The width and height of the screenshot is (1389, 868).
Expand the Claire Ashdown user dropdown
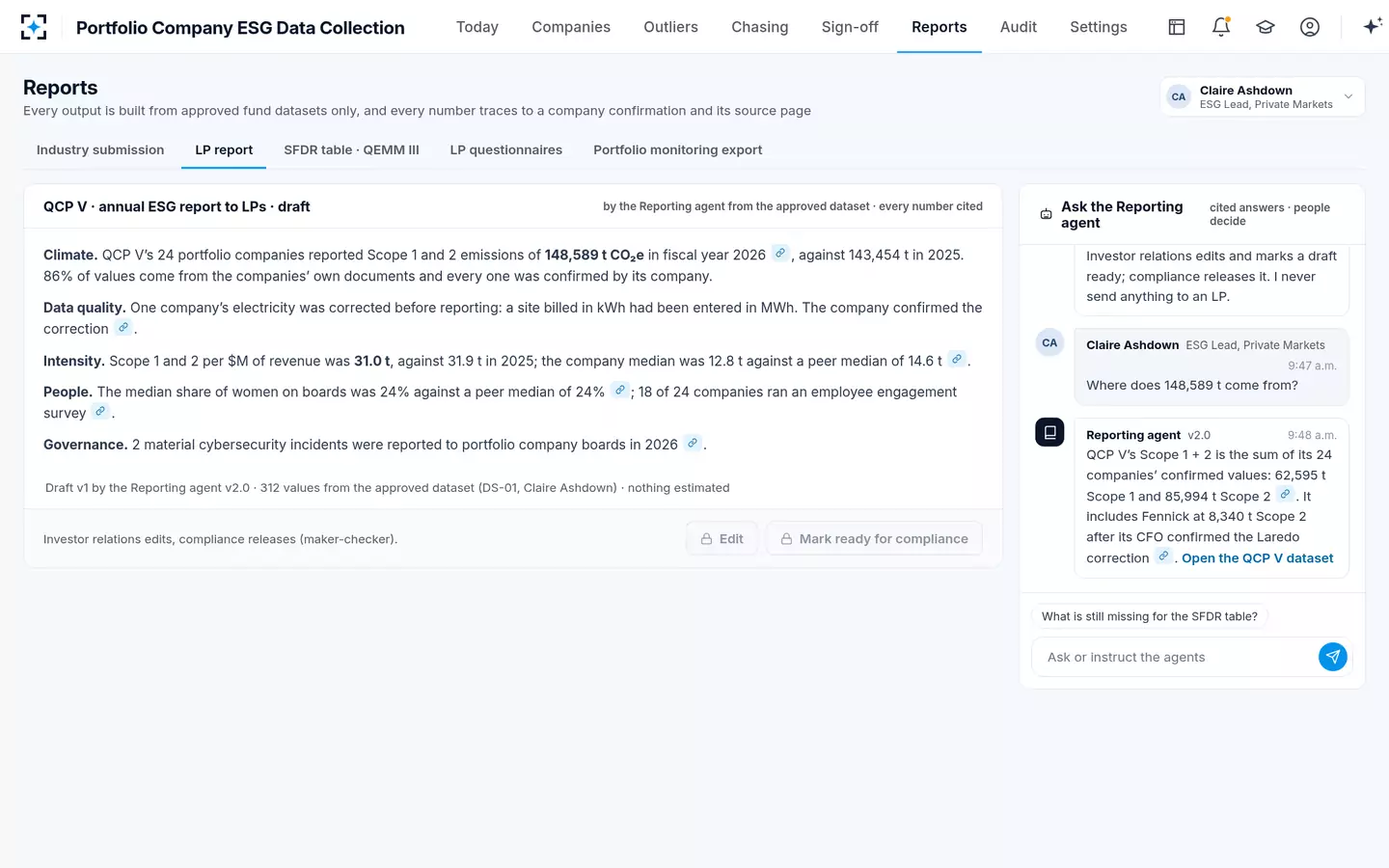tap(1263, 96)
